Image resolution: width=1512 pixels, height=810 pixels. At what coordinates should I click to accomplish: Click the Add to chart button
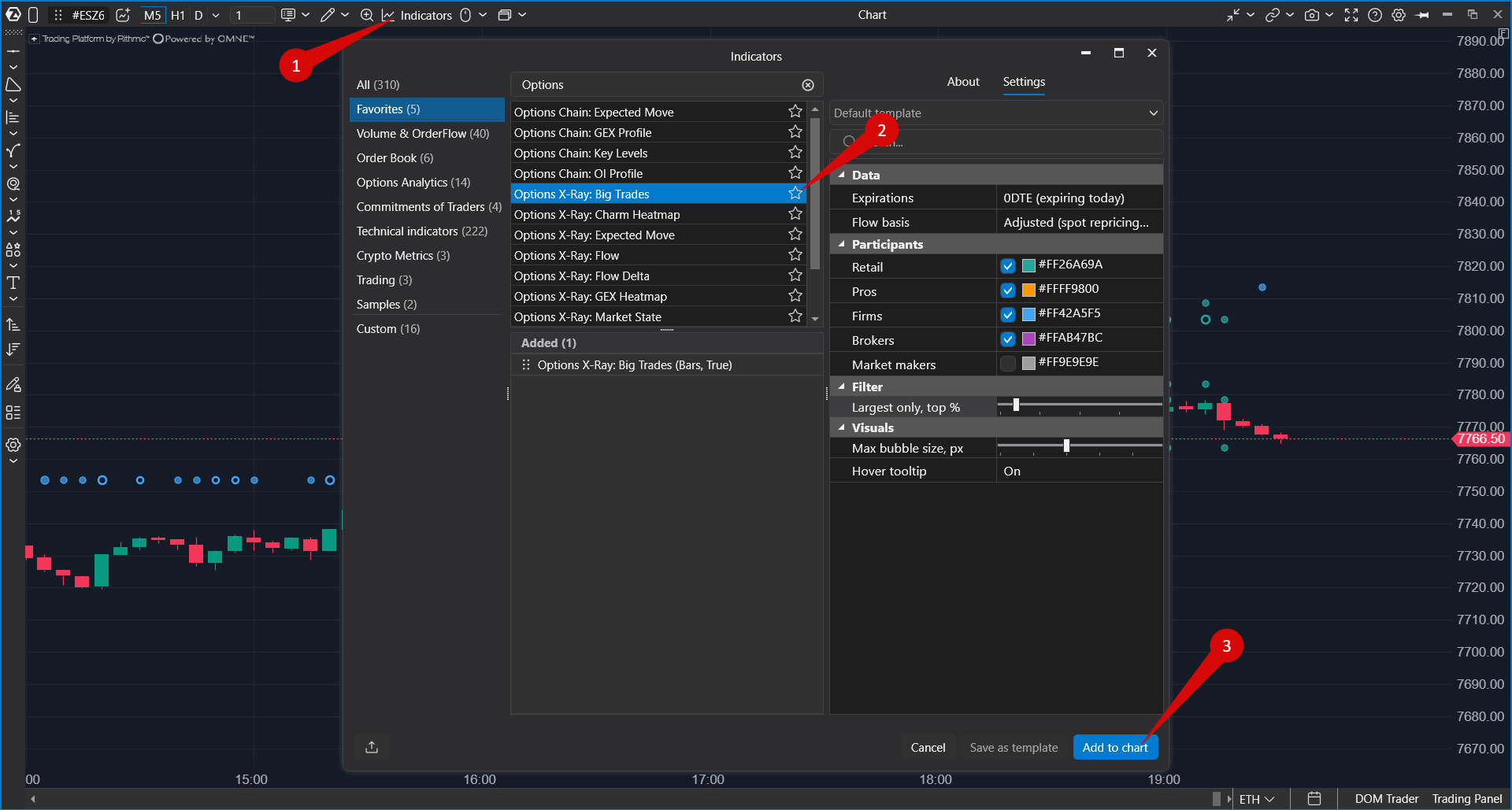click(1115, 747)
